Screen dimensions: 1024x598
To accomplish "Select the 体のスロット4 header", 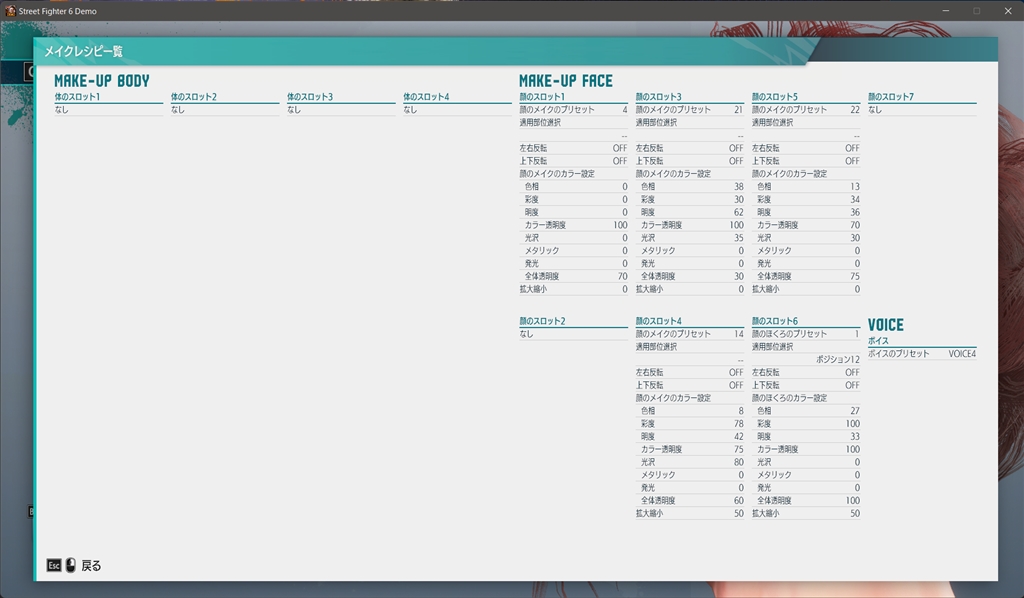I will [426, 97].
